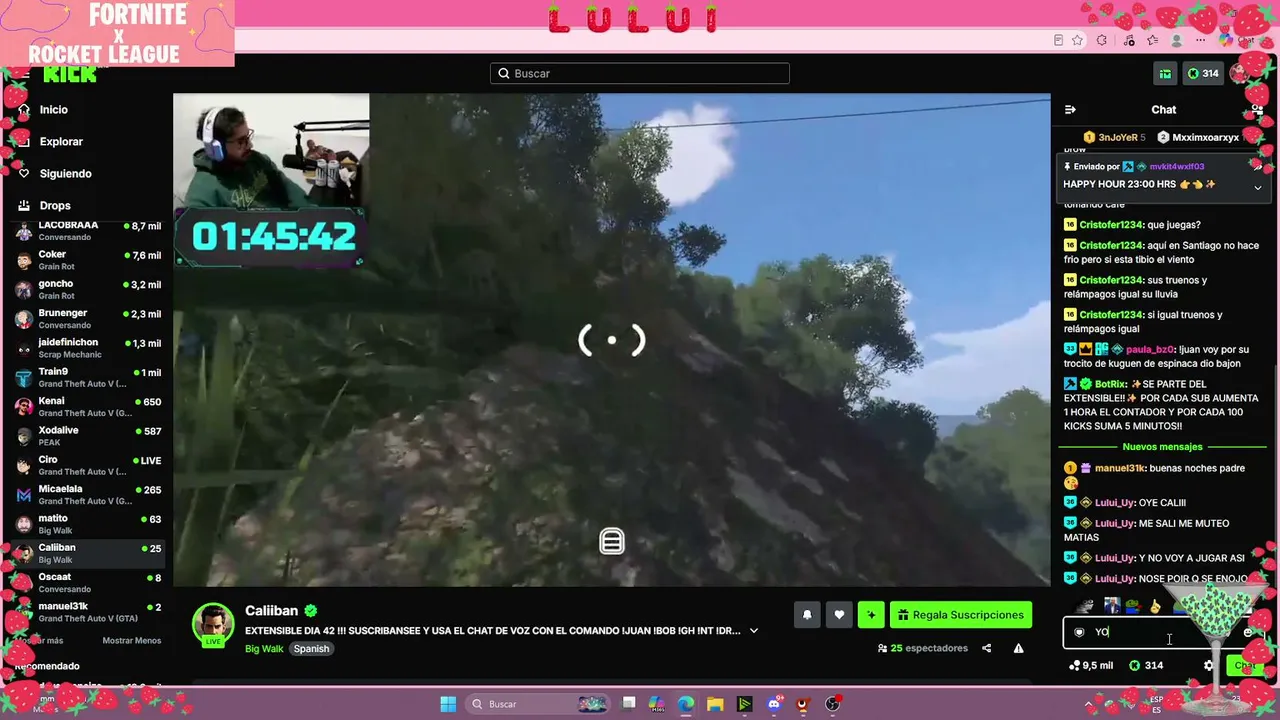
Task: Collapse the chat panel with the arrow icon
Action: point(1070,110)
